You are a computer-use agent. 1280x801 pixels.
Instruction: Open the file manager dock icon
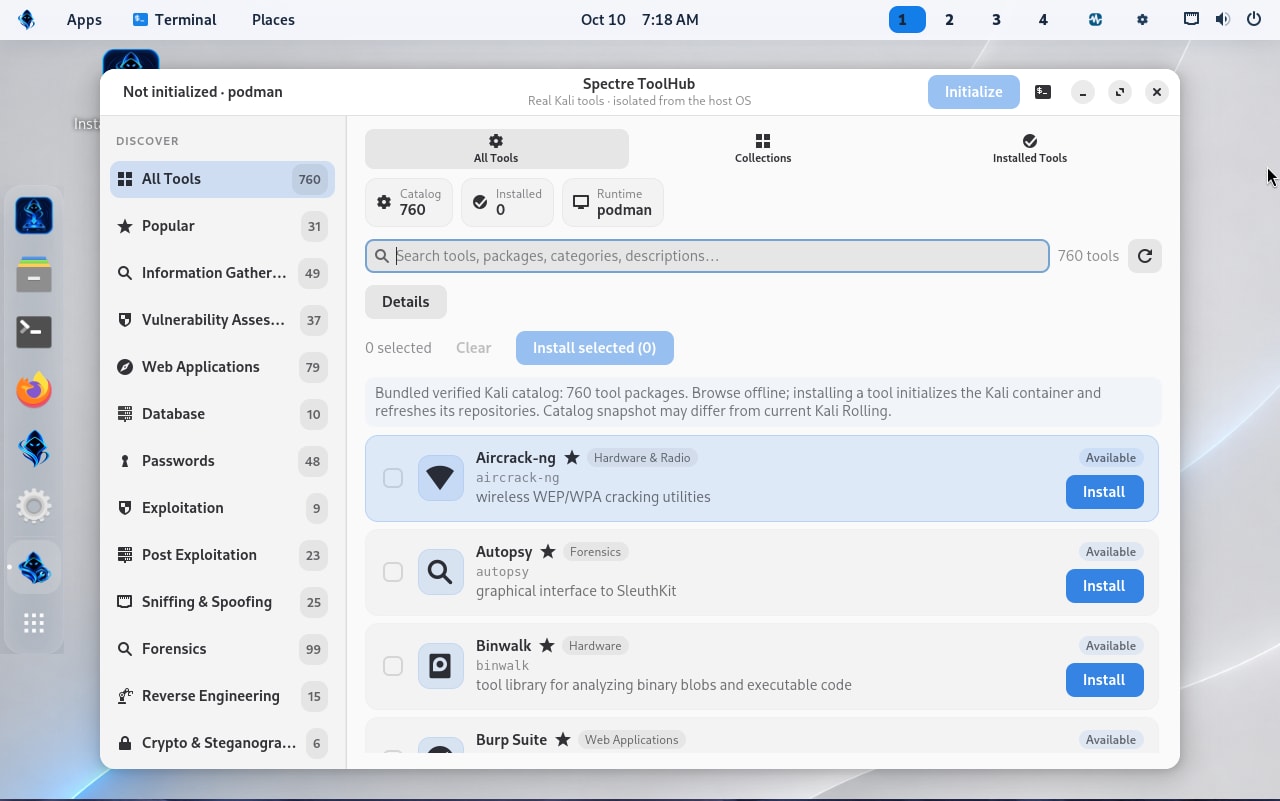34,274
